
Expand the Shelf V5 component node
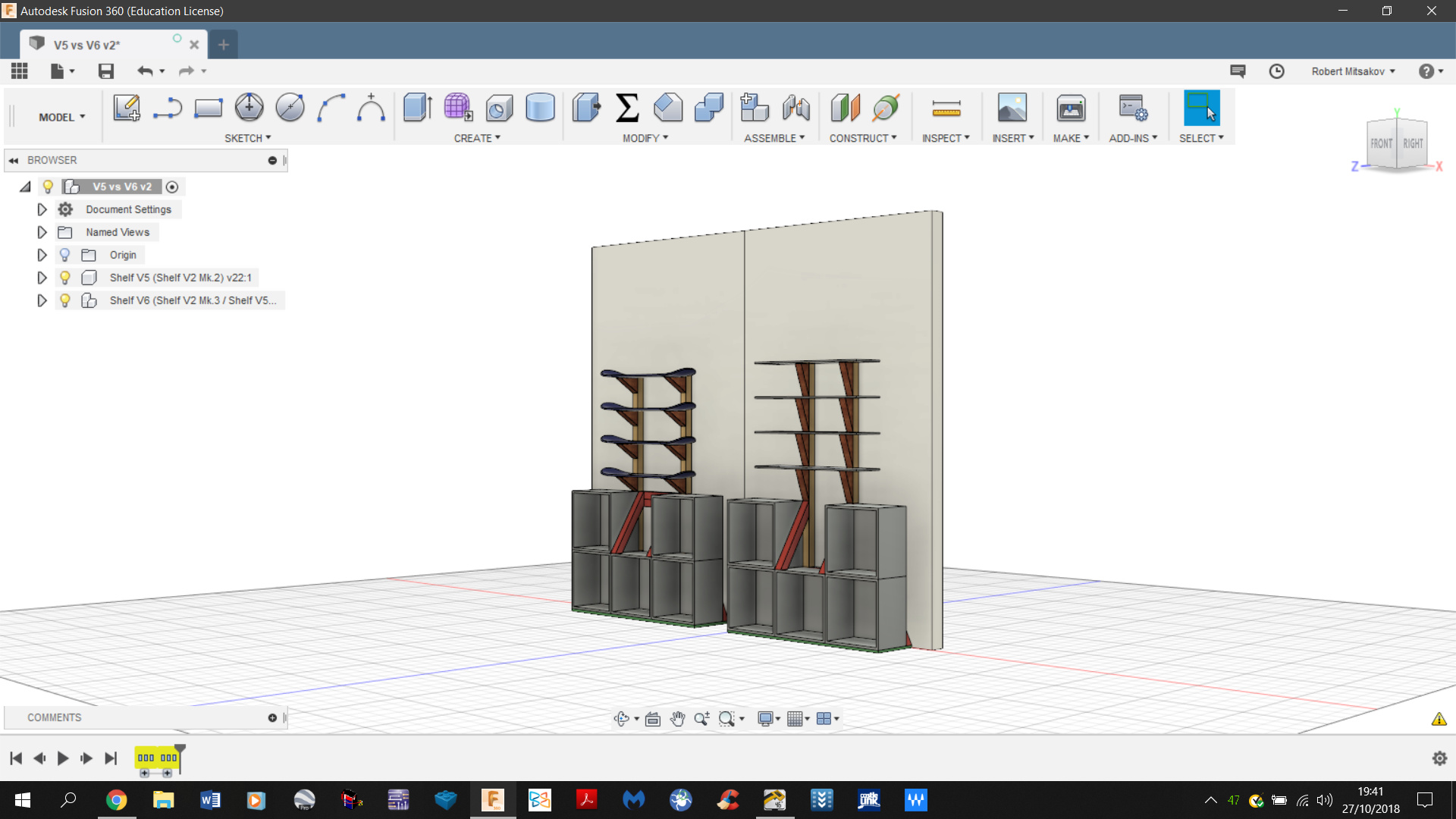click(42, 278)
